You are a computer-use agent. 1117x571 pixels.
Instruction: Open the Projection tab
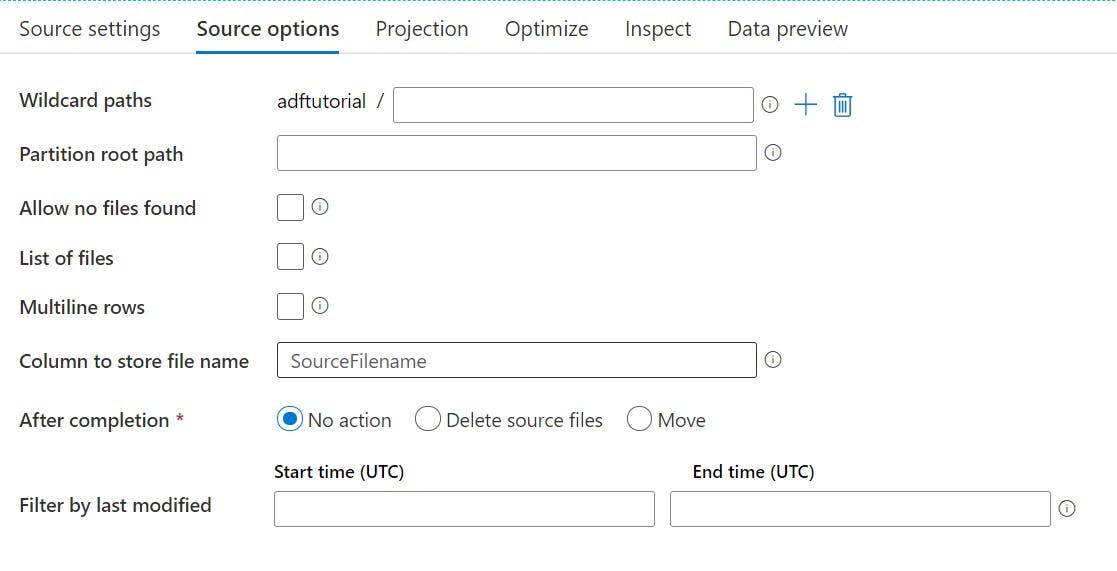tap(422, 29)
